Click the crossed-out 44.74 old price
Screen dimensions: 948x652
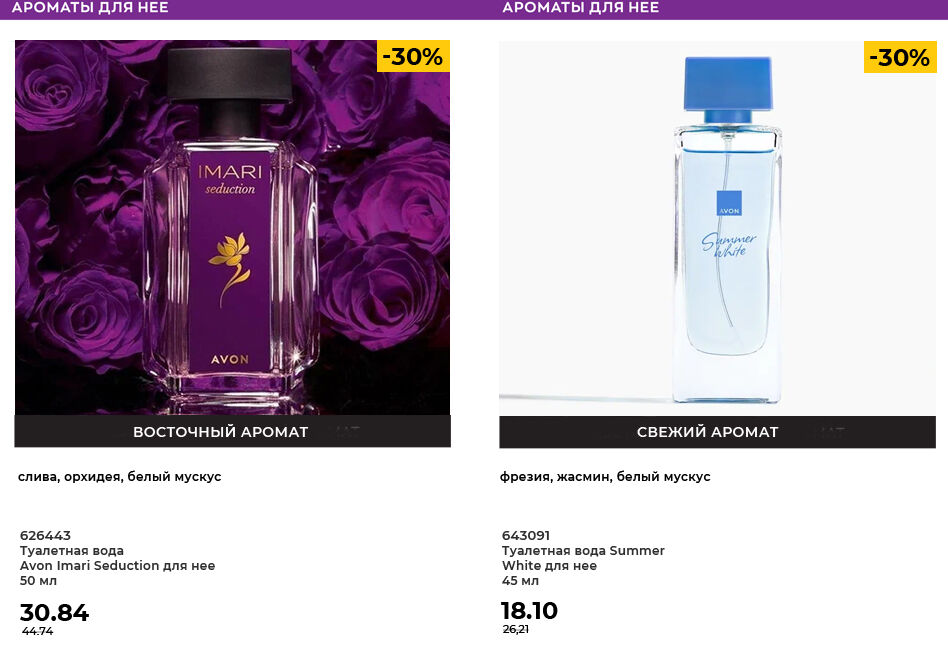pos(38,631)
